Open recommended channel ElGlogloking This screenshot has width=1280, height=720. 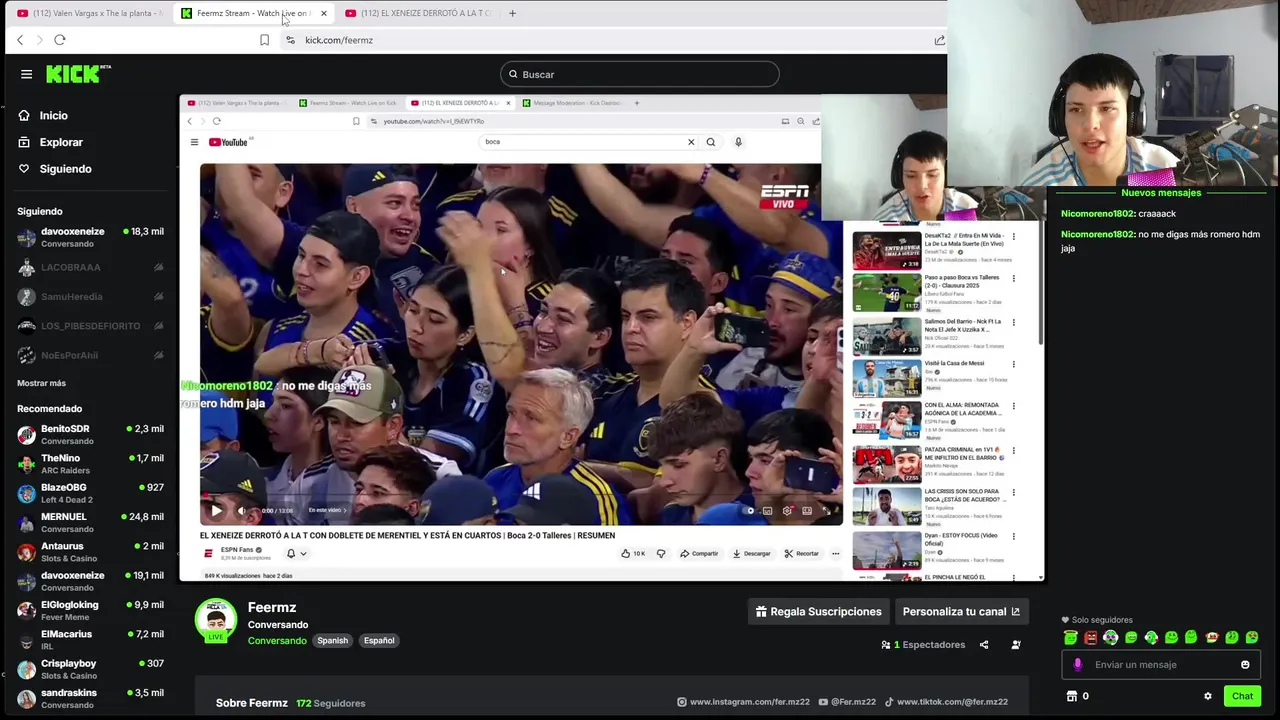pos(90,610)
